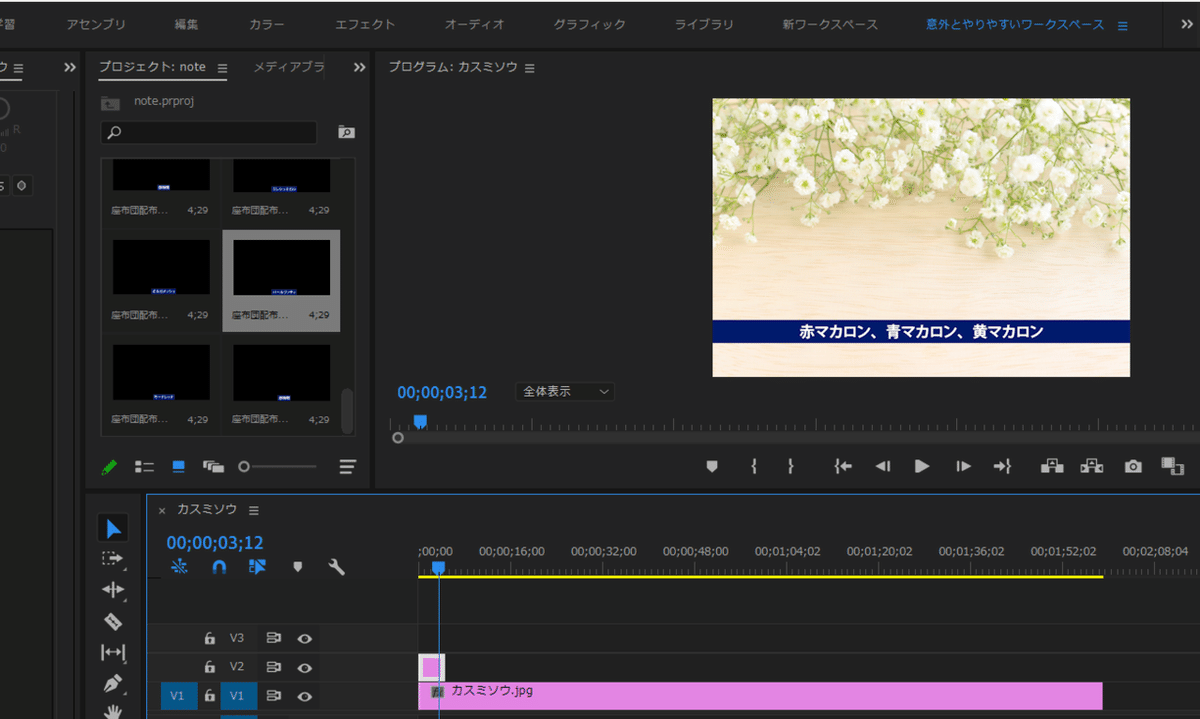
Task: Select the Track Select Forward tool
Action: (113, 559)
